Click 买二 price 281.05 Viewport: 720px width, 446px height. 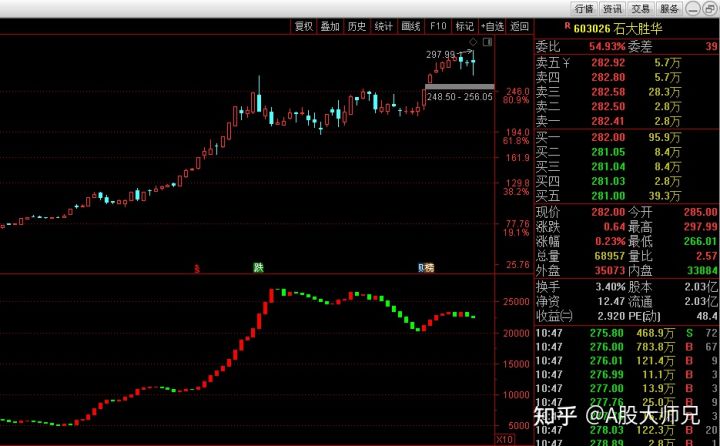pyautogui.click(x=608, y=152)
